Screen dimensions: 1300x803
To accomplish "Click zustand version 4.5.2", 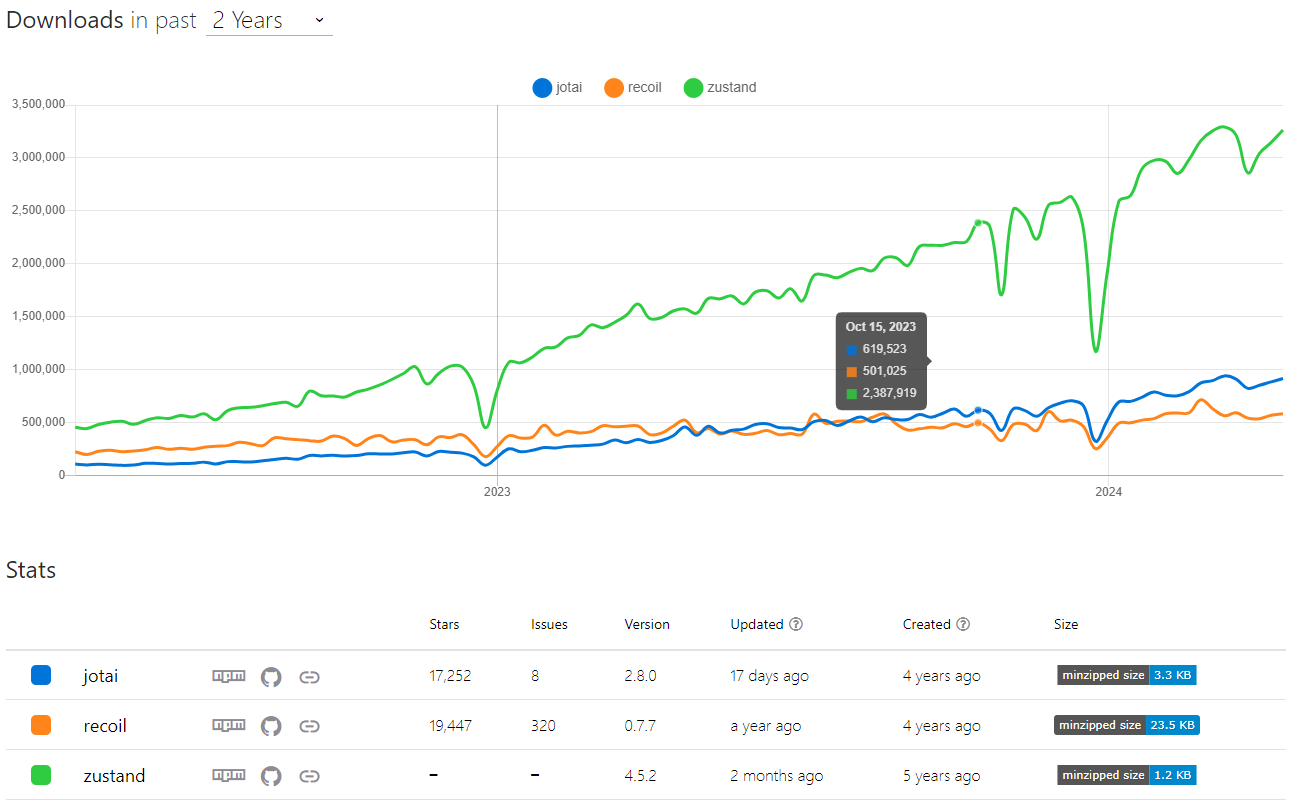I will (640, 776).
